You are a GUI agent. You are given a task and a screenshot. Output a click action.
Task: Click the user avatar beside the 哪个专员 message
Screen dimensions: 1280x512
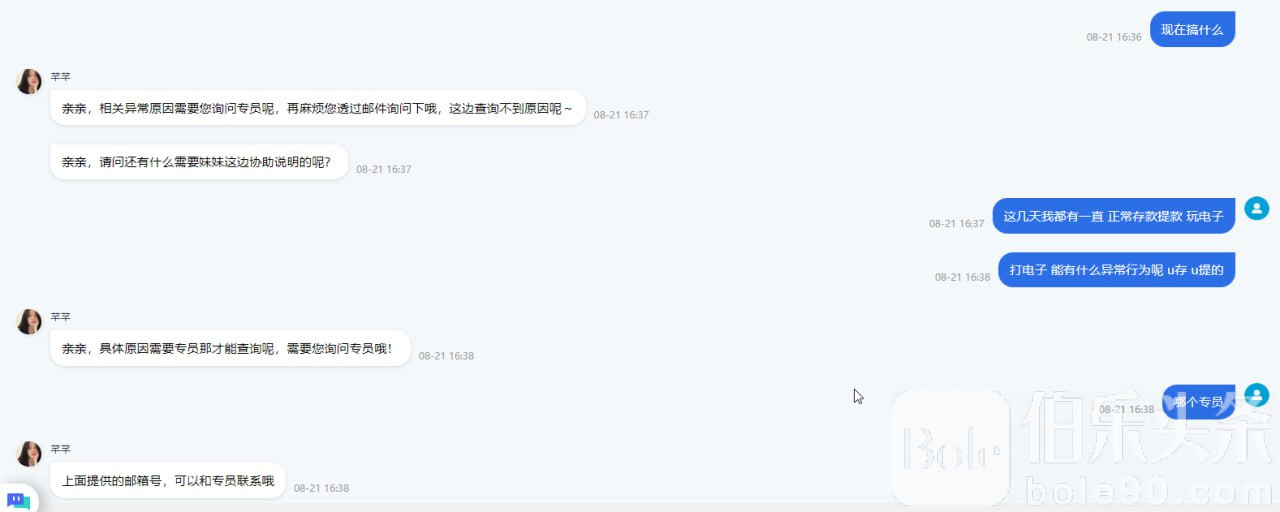coord(1256,395)
